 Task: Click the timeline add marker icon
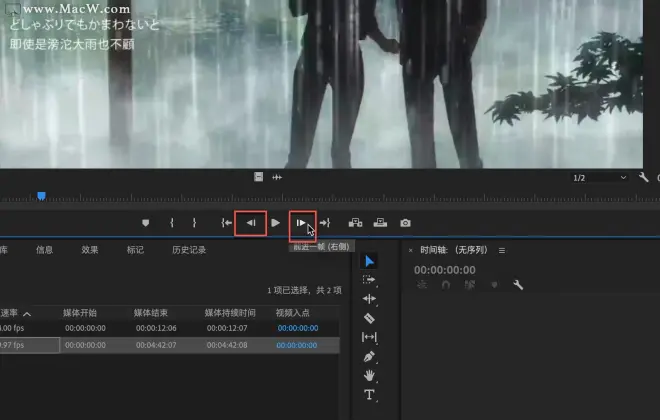pyautogui.click(x=494, y=285)
